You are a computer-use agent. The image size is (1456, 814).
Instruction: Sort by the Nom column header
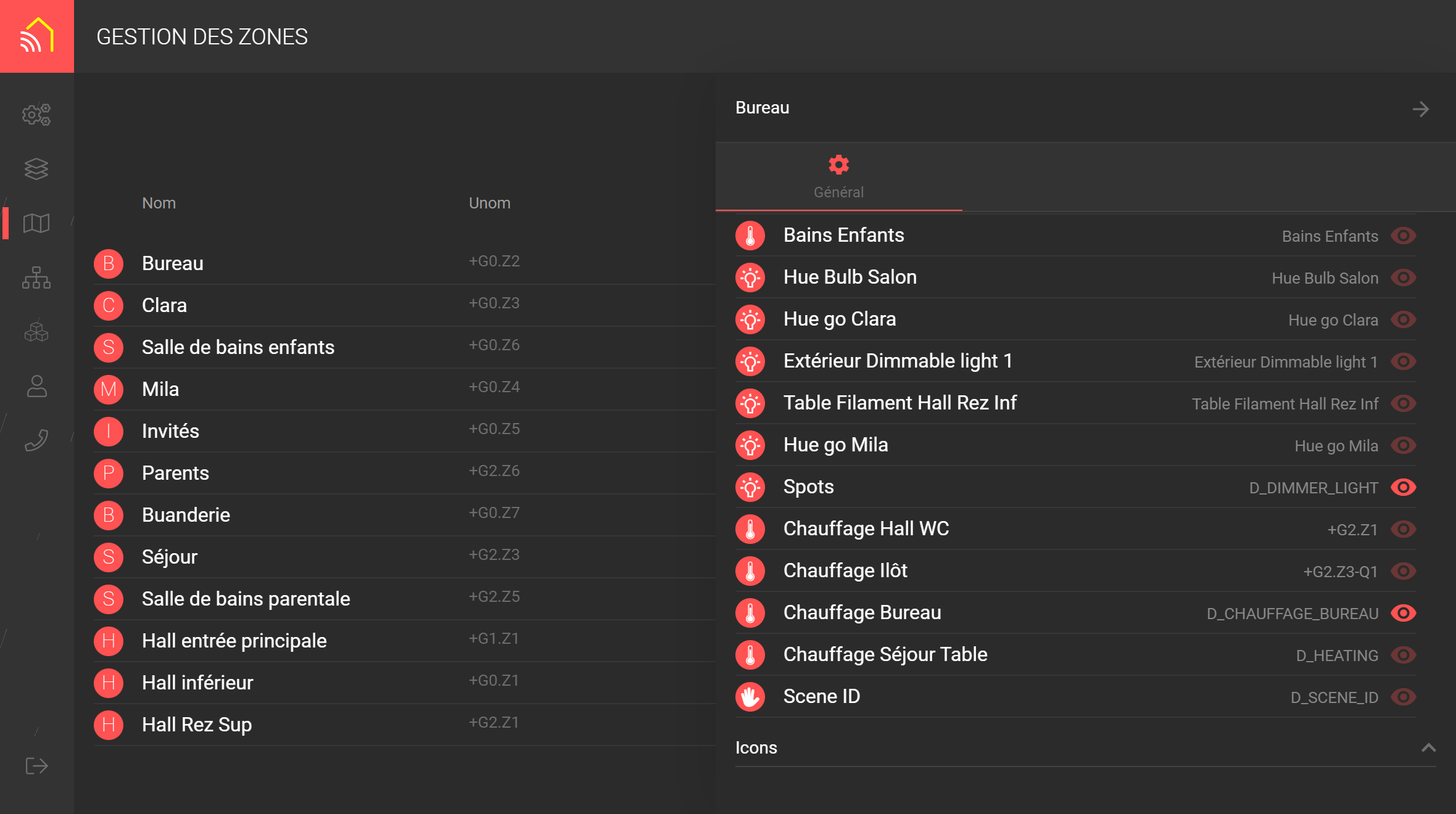pyautogui.click(x=159, y=203)
